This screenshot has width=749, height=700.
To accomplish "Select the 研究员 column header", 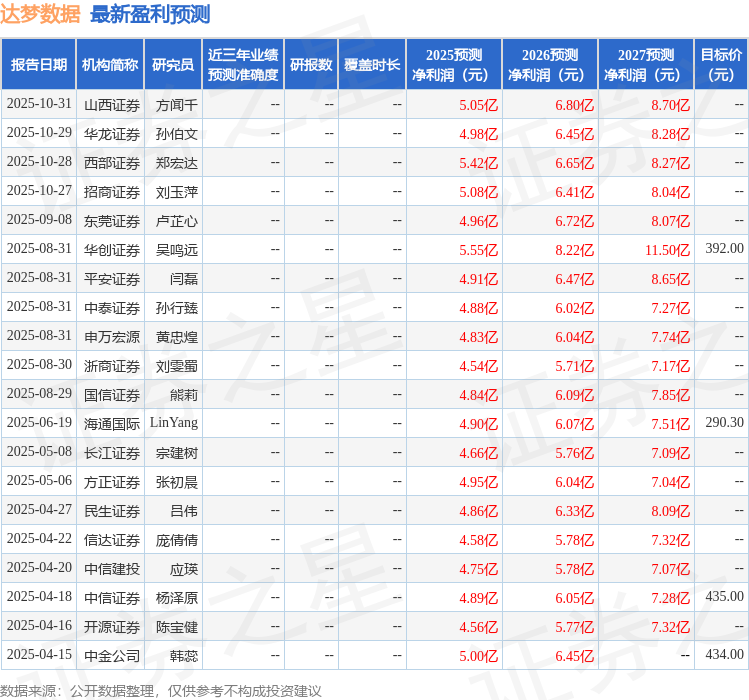I will [x=173, y=65].
